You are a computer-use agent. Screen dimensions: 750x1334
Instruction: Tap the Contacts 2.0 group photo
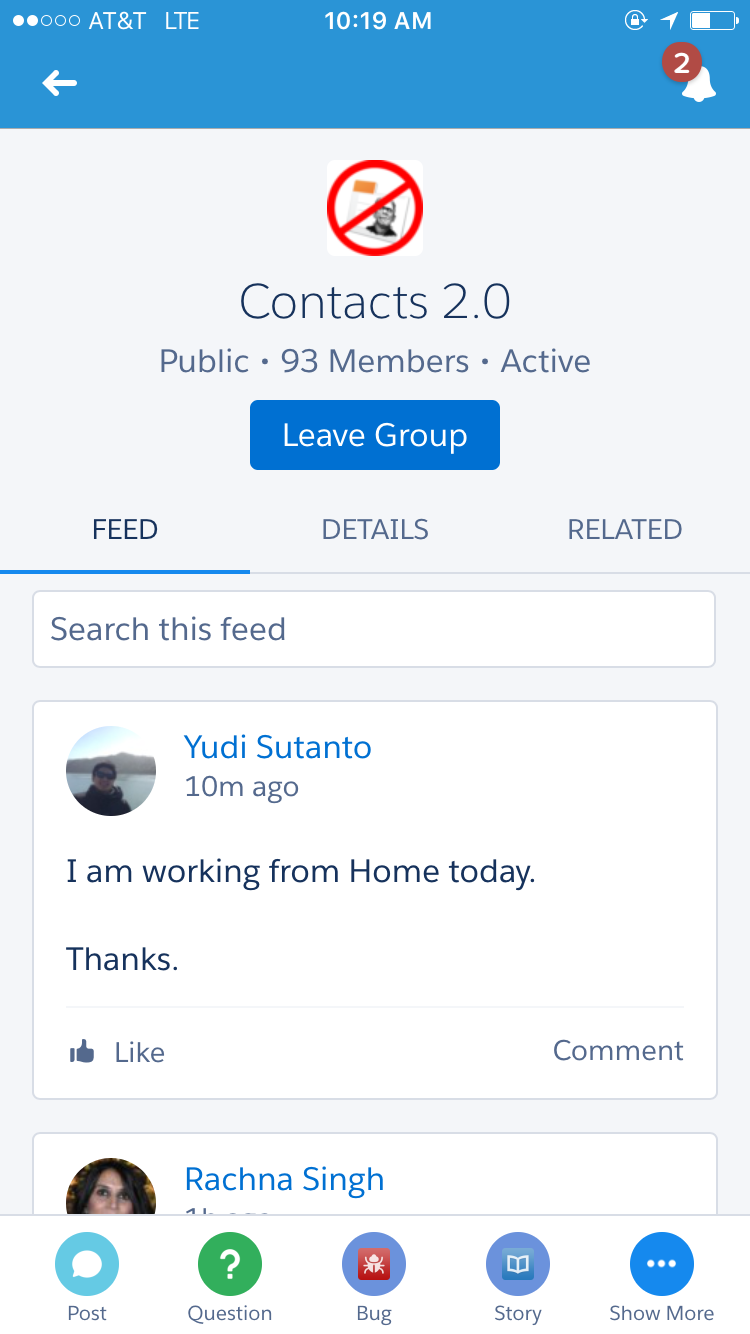(x=375, y=208)
